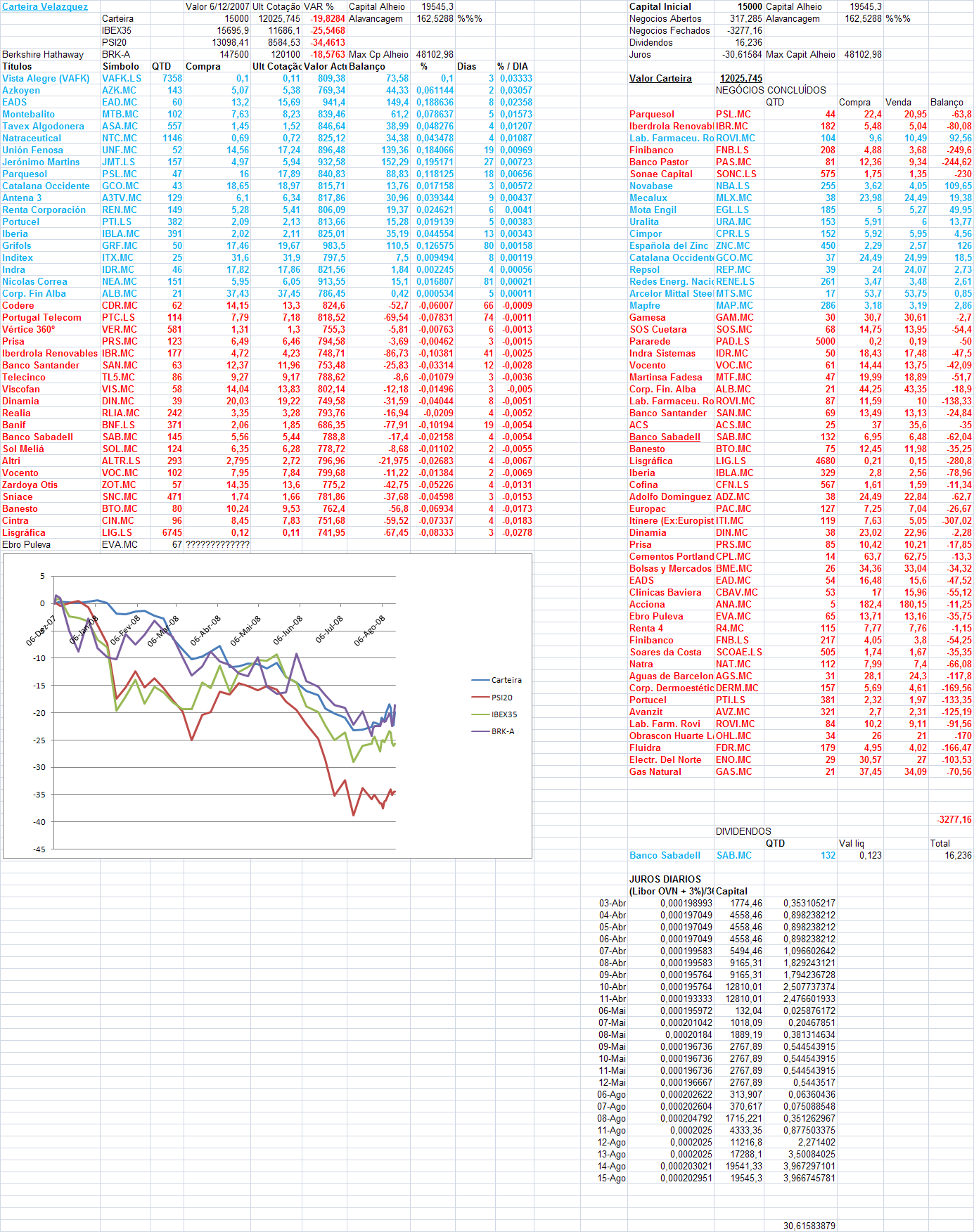Image resolution: width=974 pixels, height=1232 pixels.
Task: Select the Unión Fenosa title cell
Action: click(32, 150)
